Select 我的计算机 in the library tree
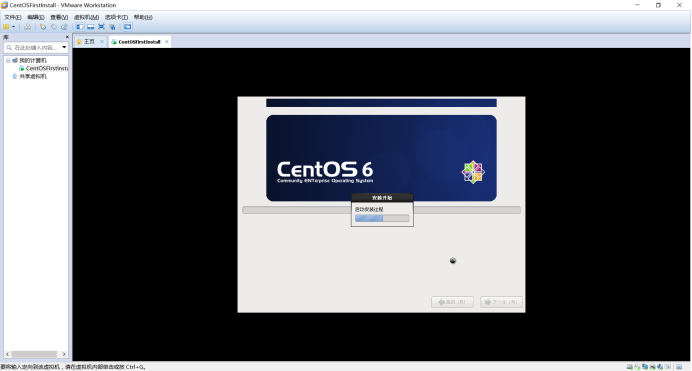The width and height of the screenshot is (692, 371). tap(33, 60)
